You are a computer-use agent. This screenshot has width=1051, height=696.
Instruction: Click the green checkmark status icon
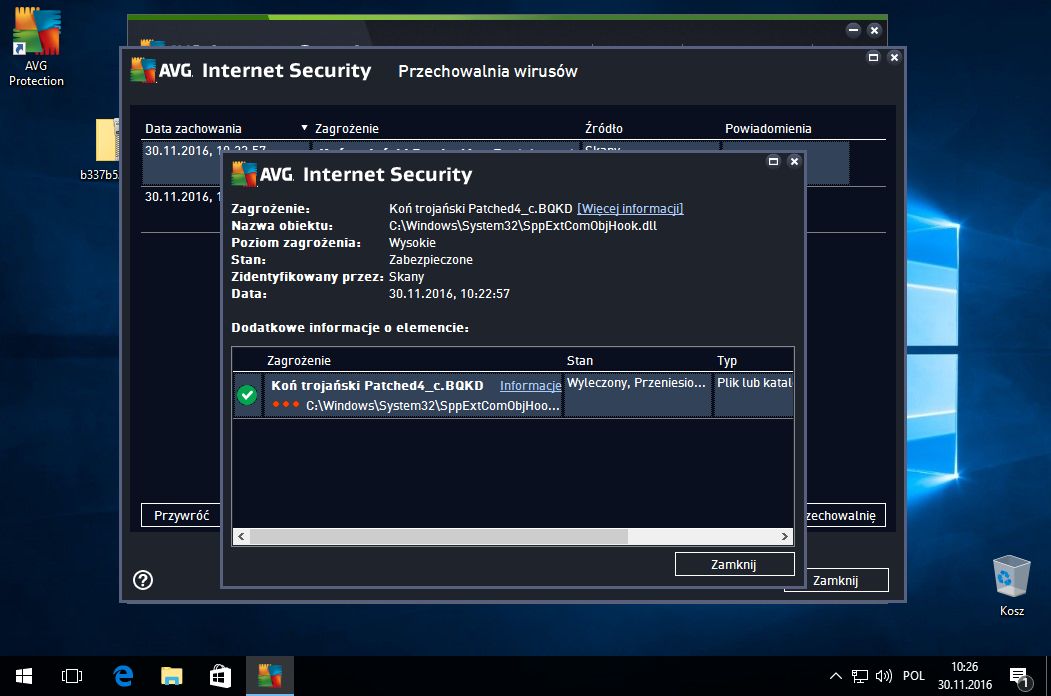coord(247,395)
